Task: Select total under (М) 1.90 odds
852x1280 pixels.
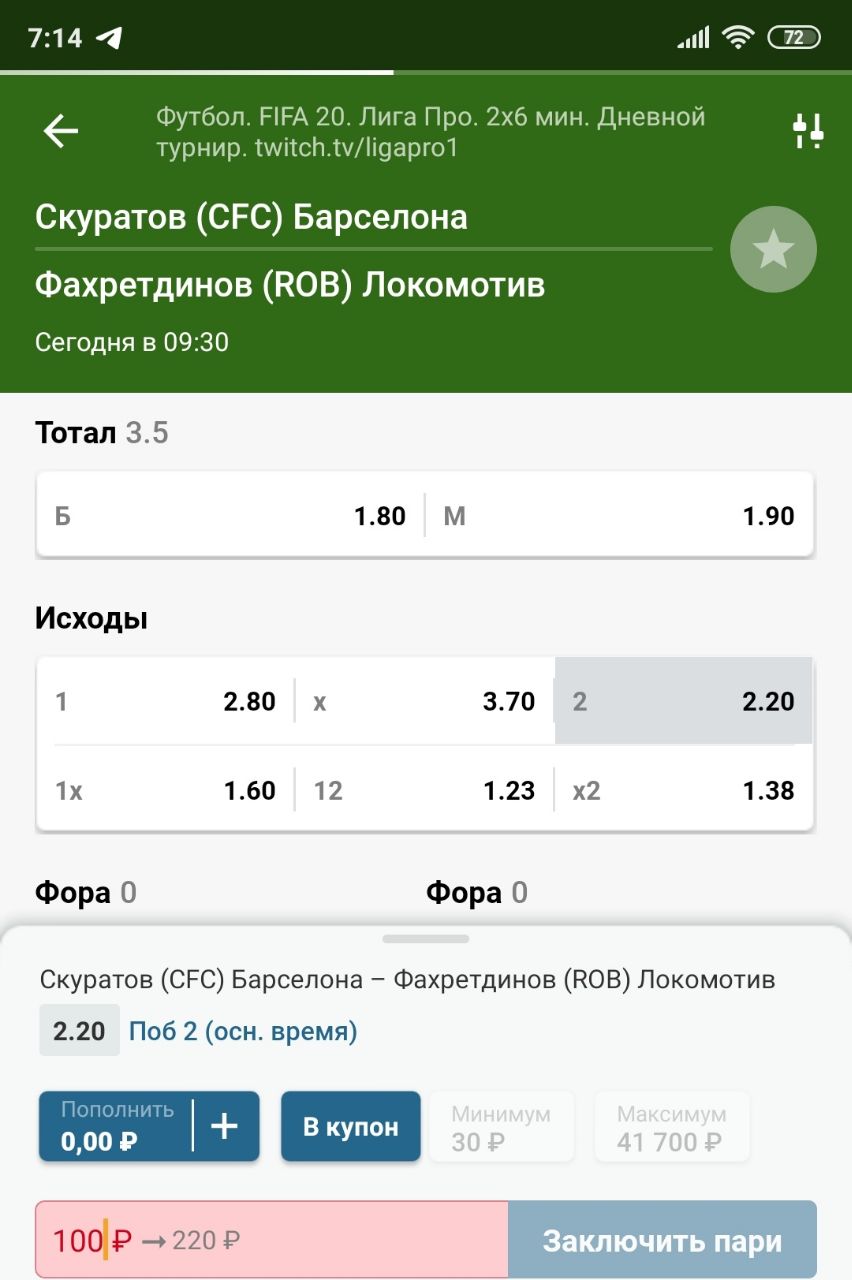Action: pyautogui.click(x=619, y=516)
